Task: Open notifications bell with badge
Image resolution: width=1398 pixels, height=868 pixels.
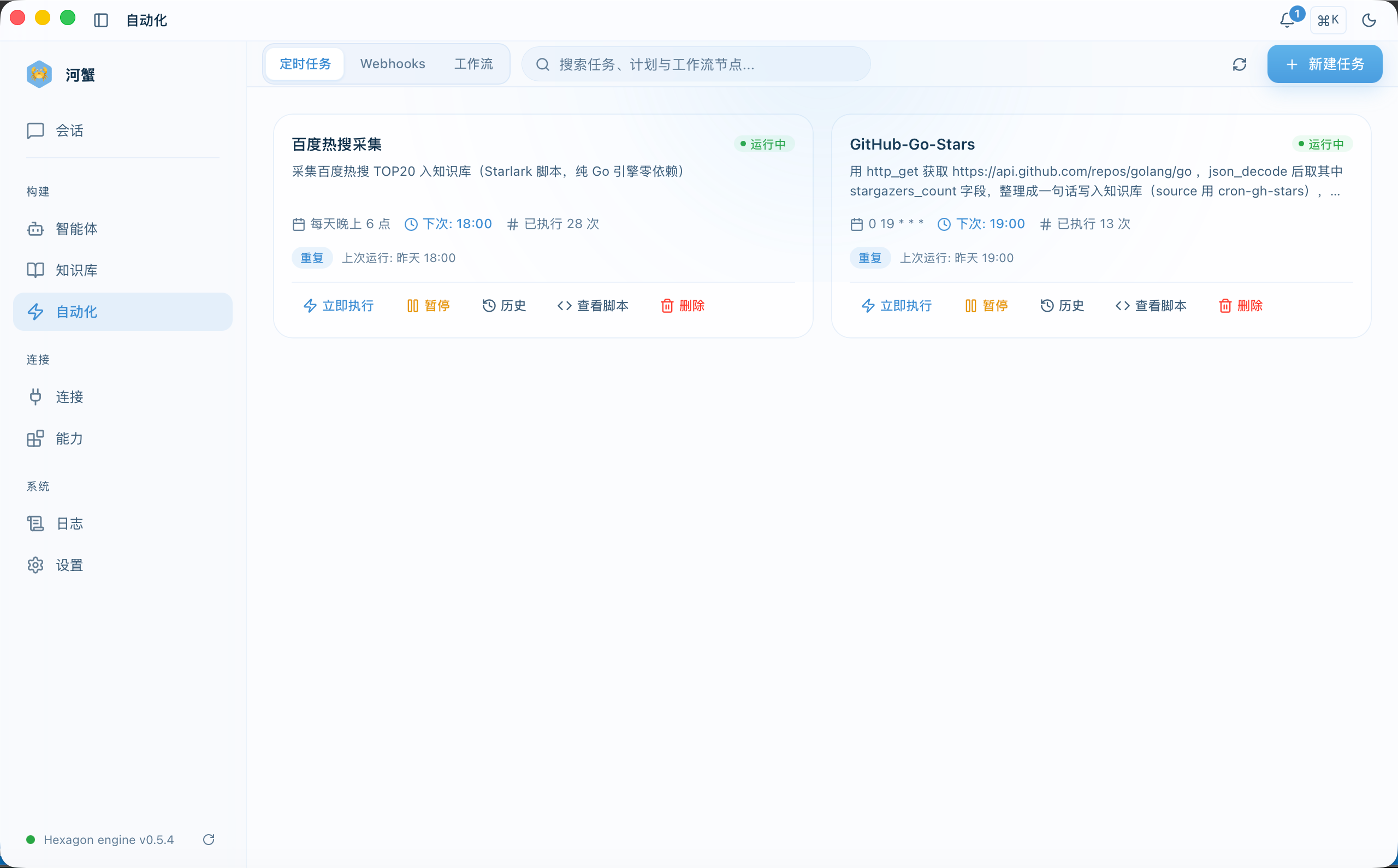Action: (x=1287, y=20)
